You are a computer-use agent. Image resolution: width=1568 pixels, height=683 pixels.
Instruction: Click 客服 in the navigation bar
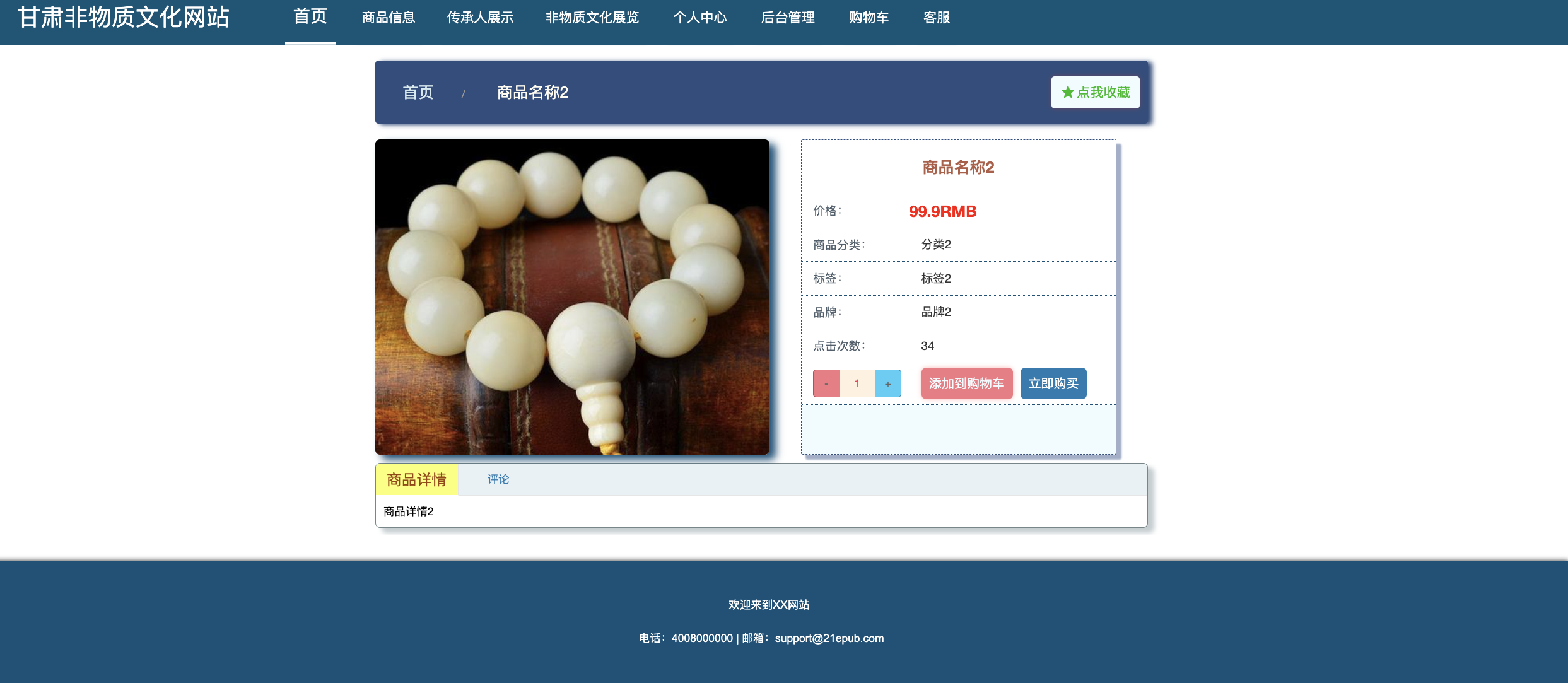(x=937, y=18)
